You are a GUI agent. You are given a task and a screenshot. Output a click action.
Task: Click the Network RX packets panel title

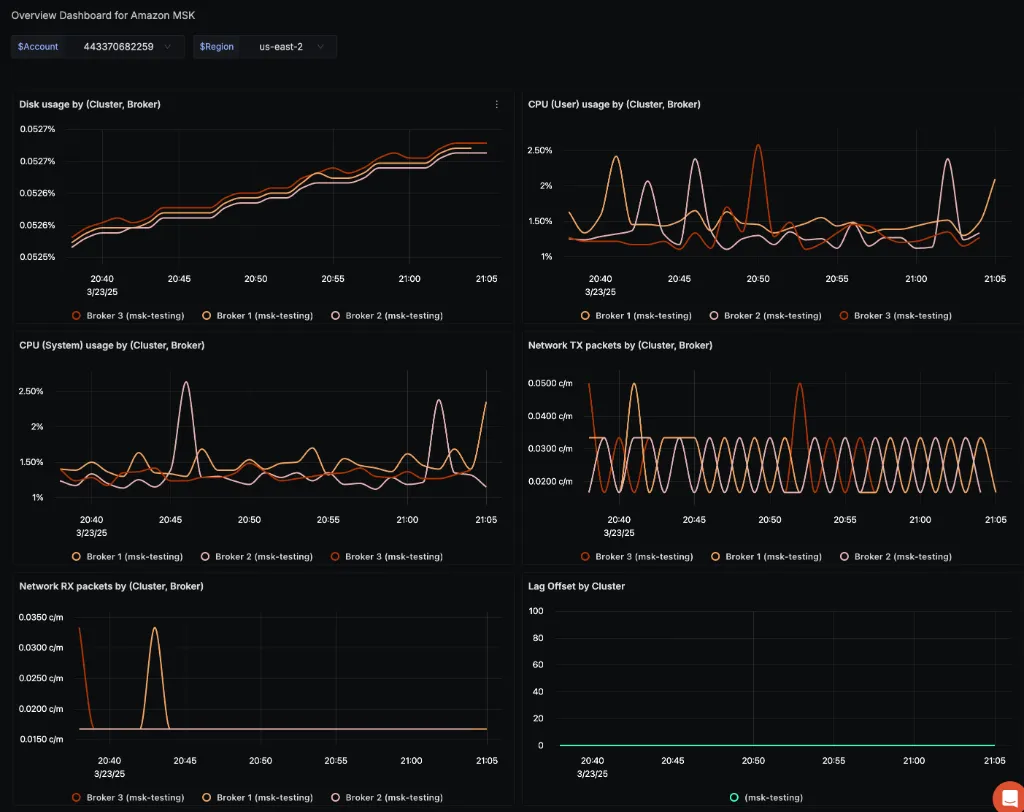pyautogui.click(x=111, y=586)
